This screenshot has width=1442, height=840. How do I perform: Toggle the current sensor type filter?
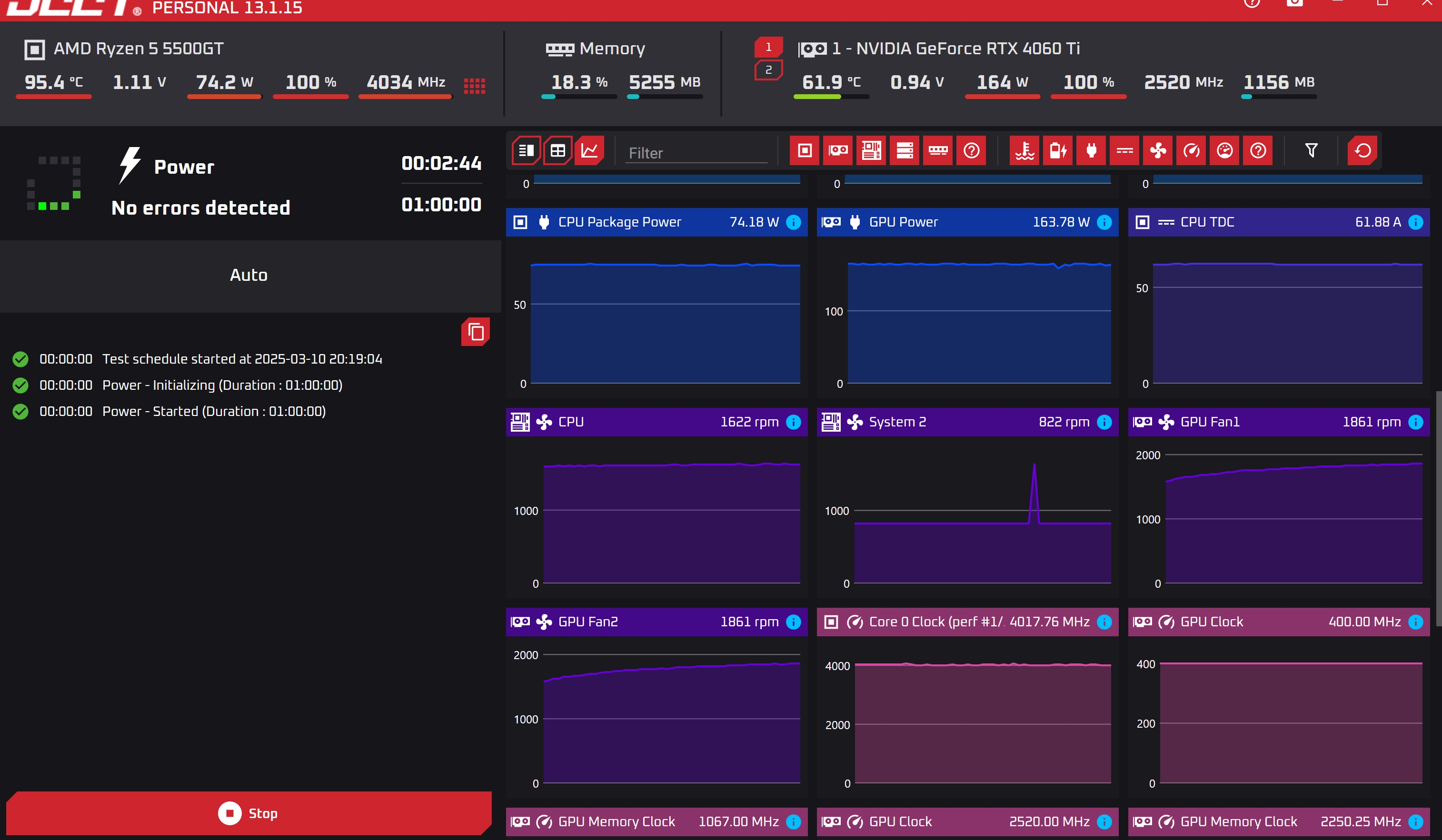[x=1124, y=150]
